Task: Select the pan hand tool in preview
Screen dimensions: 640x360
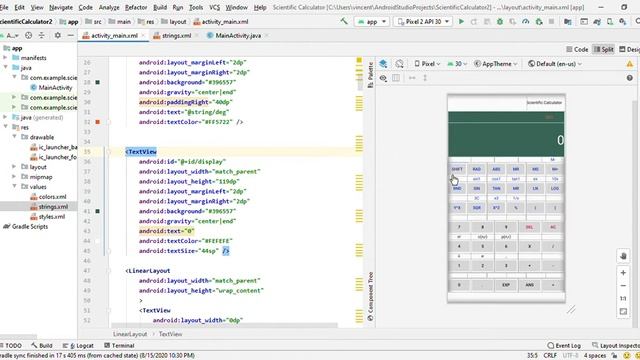Action: pyautogui.click(x=623, y=256)
